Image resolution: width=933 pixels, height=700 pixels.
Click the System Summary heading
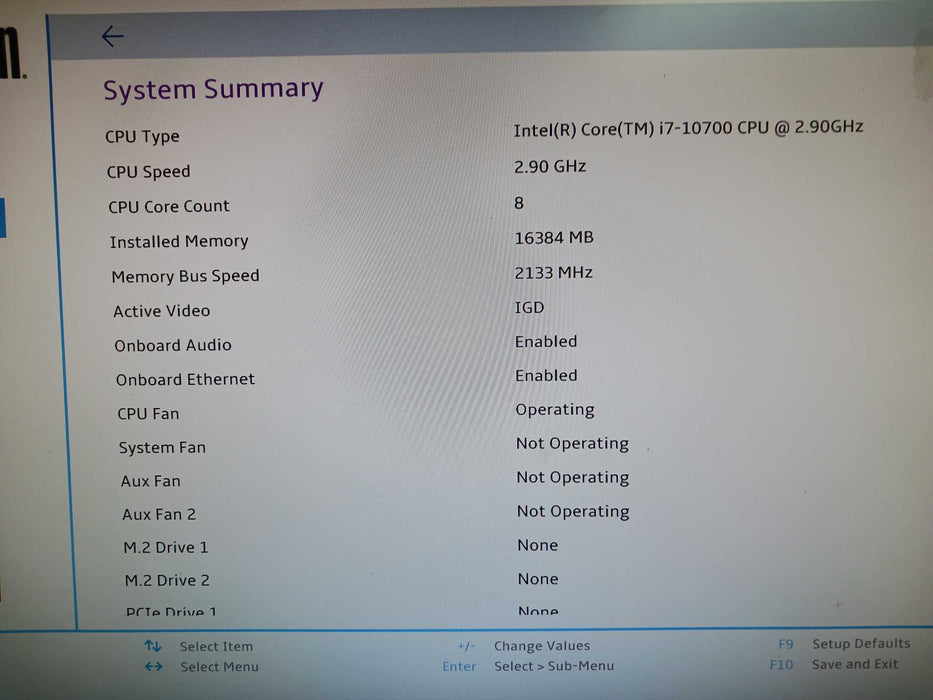coord(213,89)
